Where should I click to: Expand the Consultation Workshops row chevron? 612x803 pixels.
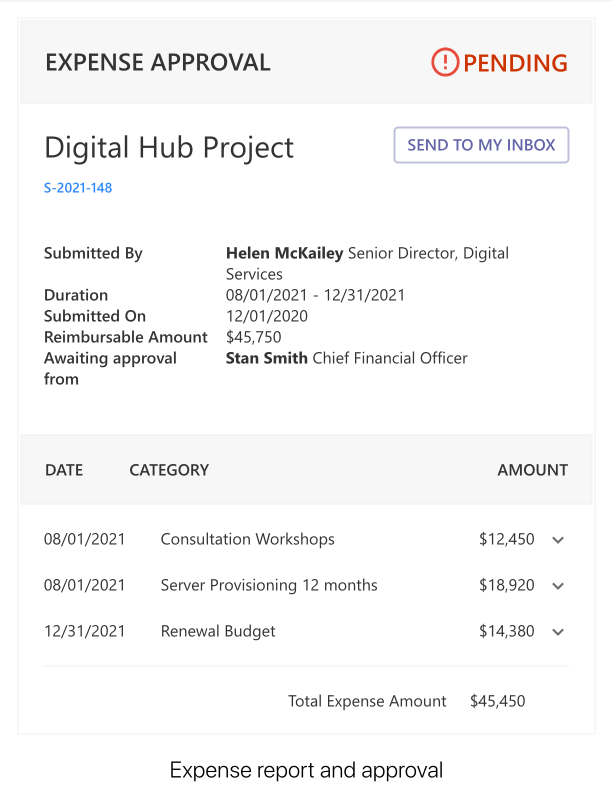coord(558,540)
